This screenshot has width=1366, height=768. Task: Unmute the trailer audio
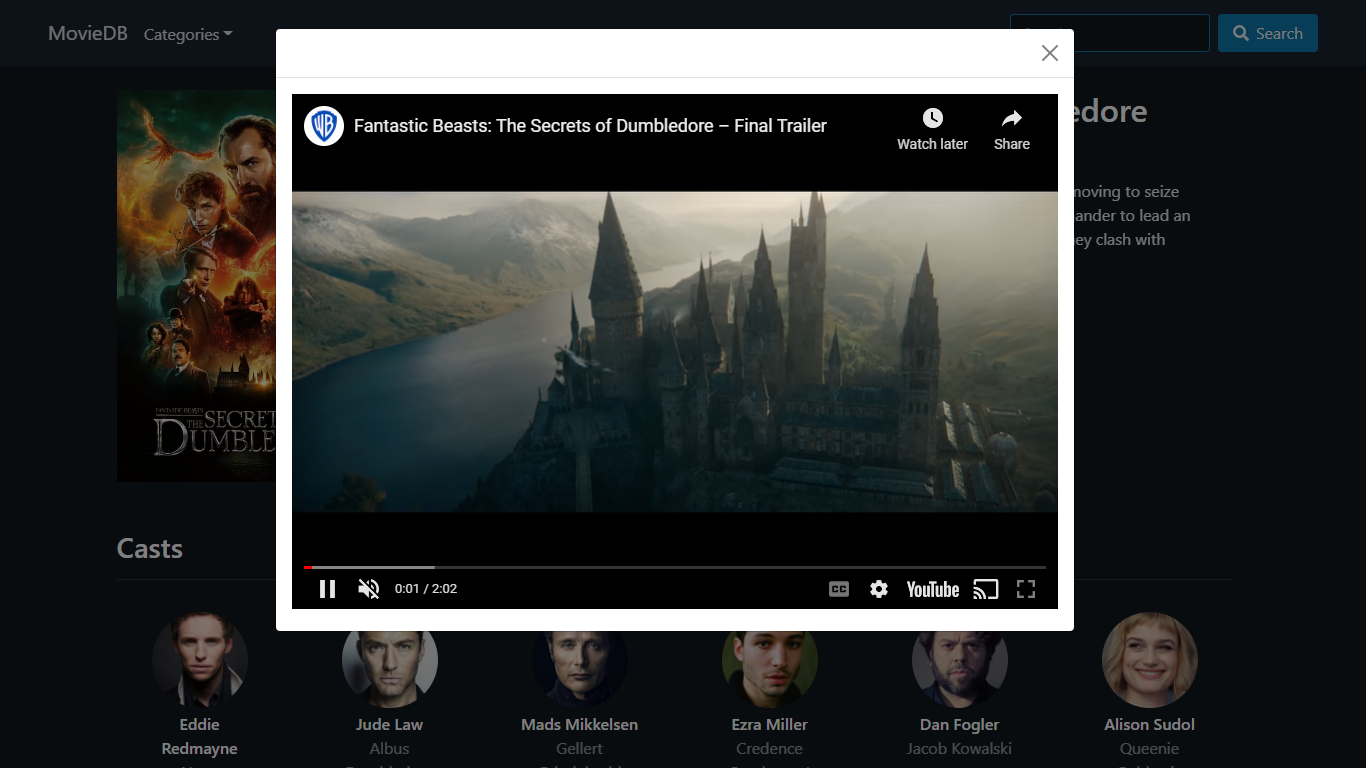pos(368,589)
